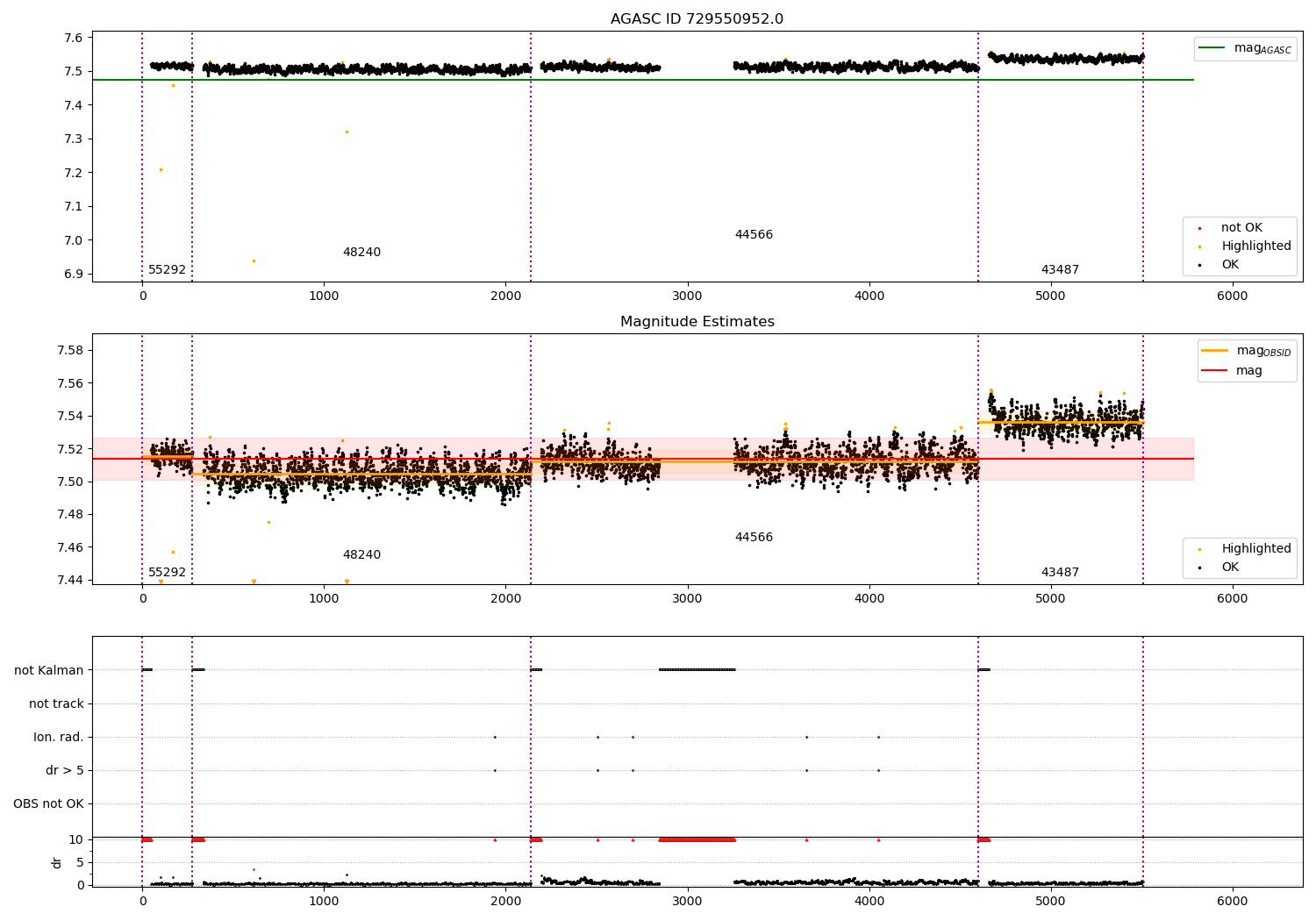Screen dimensions: 1316x921
Task: Click the dr axis tick label 10
Action: [x=76, y=840]
